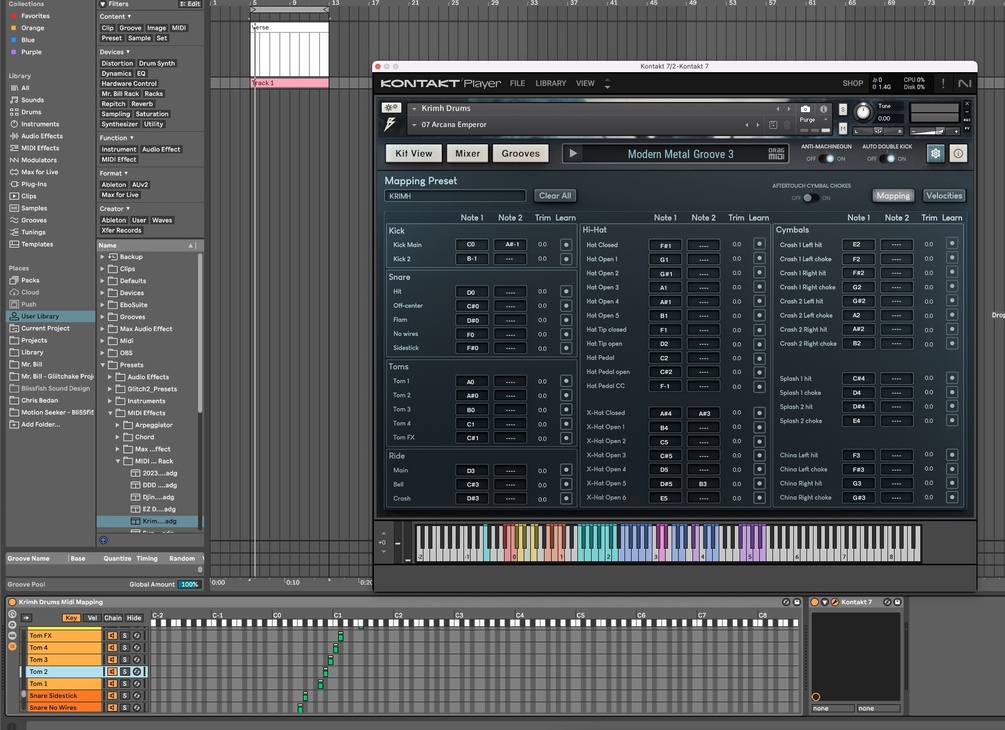Screen dimensions: 1005x730
Task: Unfold Kontakt 7 device parameters triangle
Action: [825, 602]
